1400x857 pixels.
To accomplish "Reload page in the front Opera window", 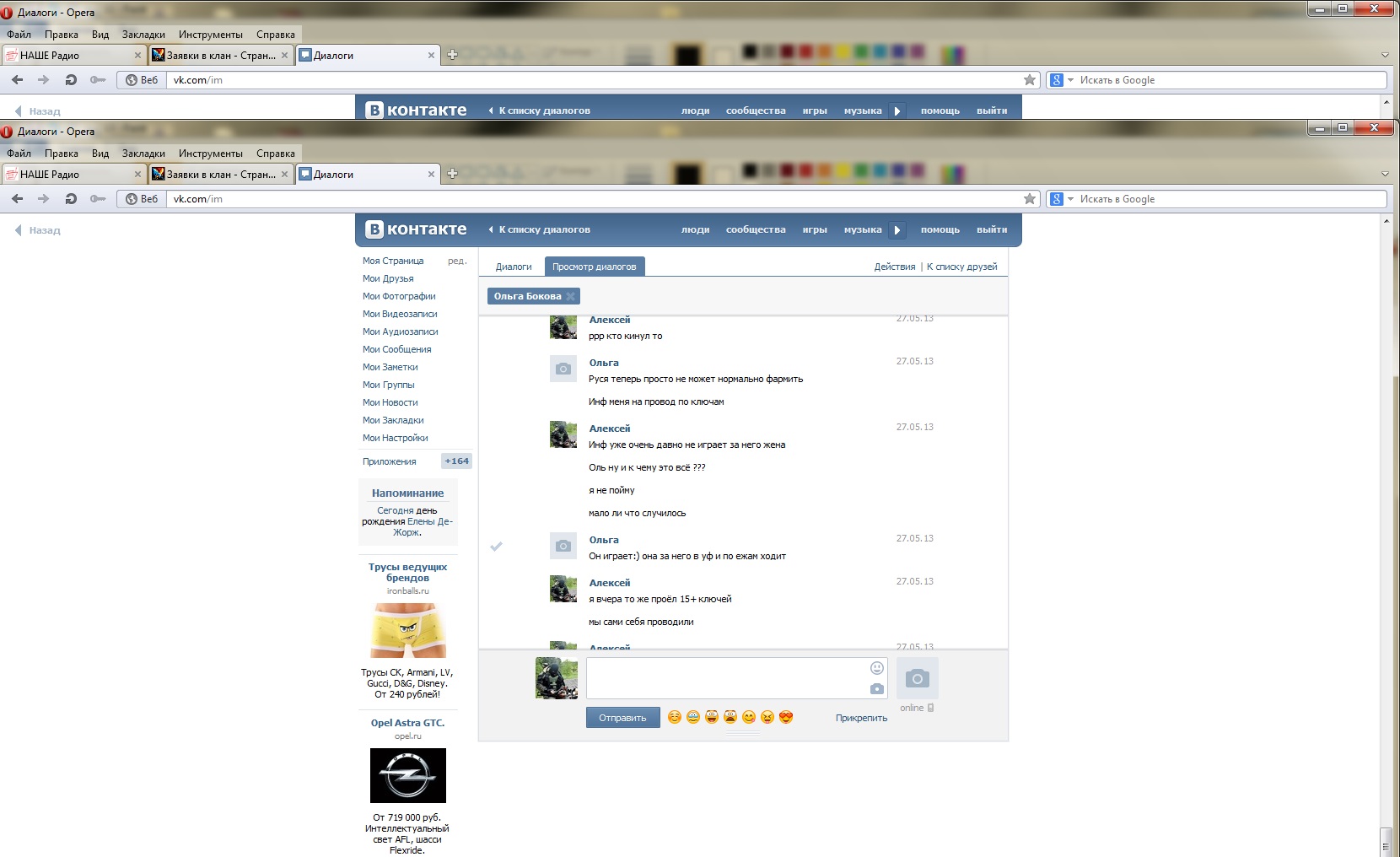I will (71, 199).
